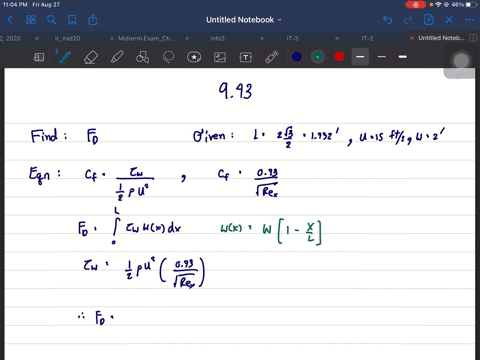Switch to the it_mid20 tab

point(67,38)
